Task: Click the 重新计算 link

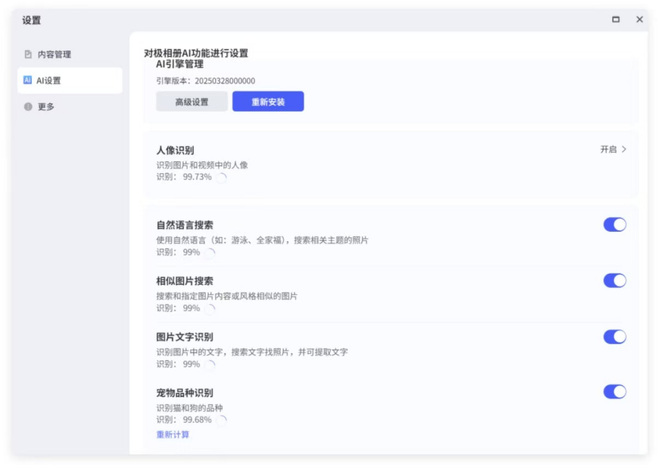Action: point(173,435)
